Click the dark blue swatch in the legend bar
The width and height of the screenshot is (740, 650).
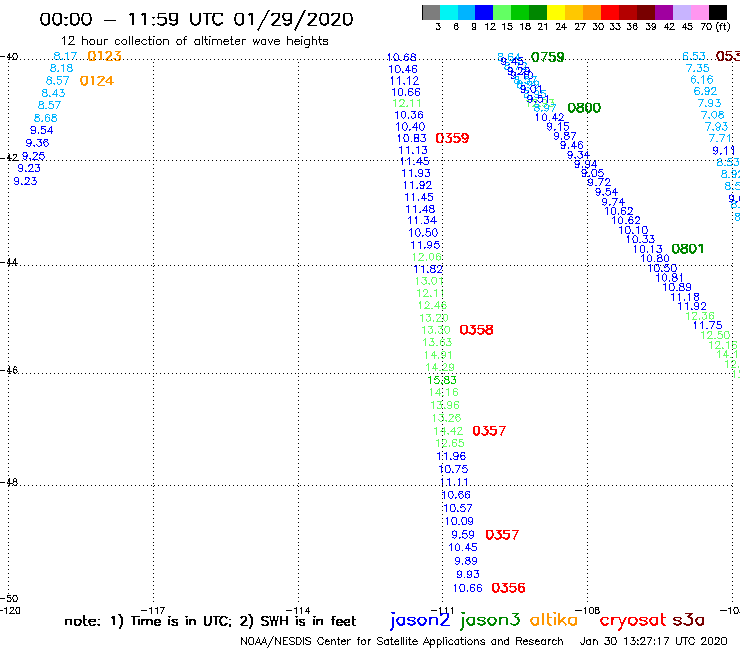tap(484, 12)
